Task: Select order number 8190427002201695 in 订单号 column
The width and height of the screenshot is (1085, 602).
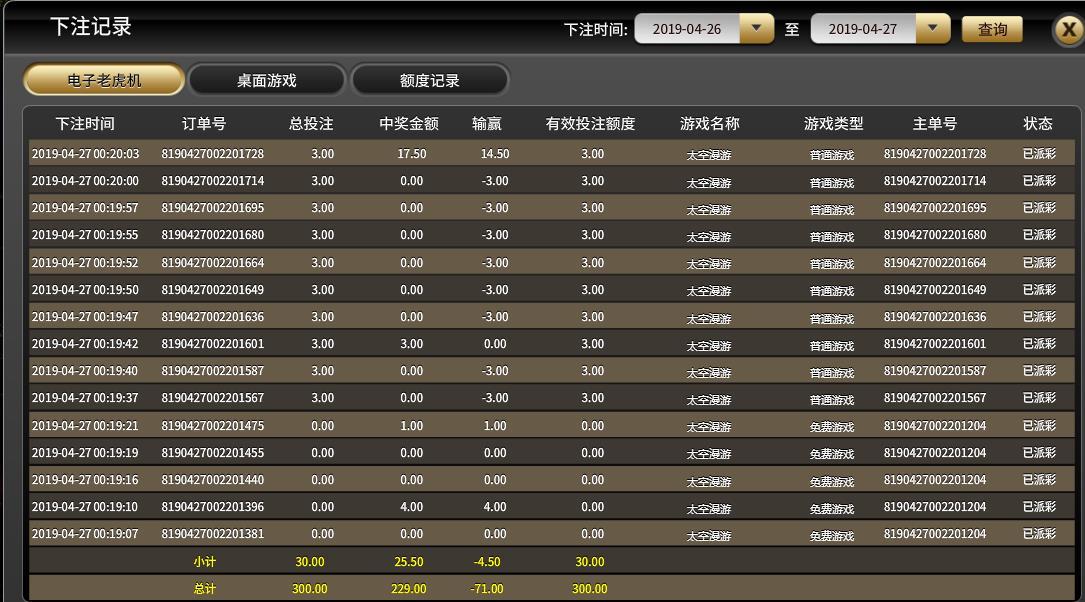Action: pyautogui.click(x=212, y=208)
